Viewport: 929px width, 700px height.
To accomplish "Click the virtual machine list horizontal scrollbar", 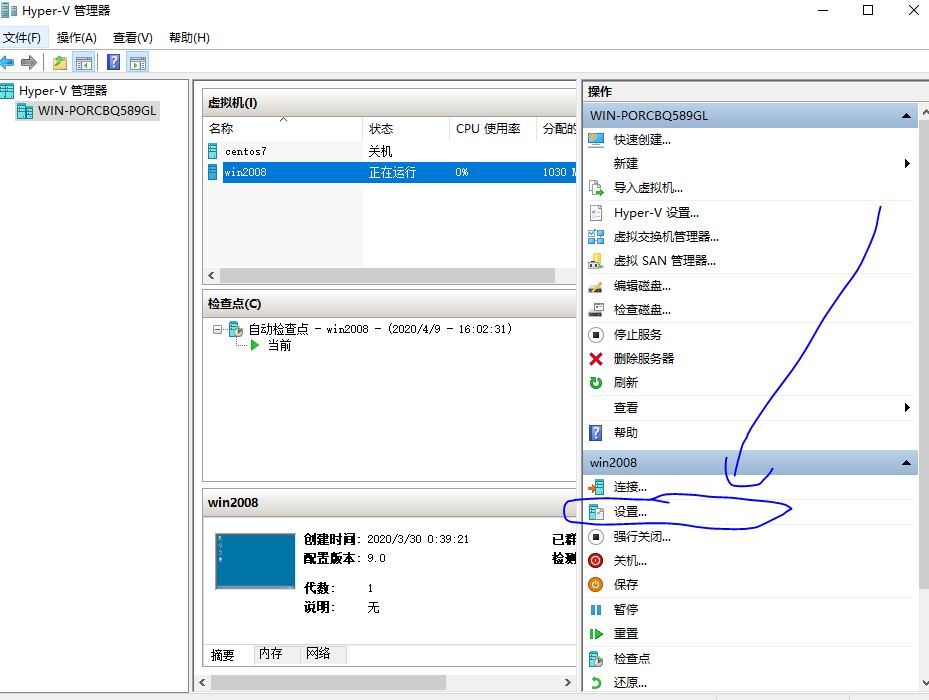I will tap(387, 276).
